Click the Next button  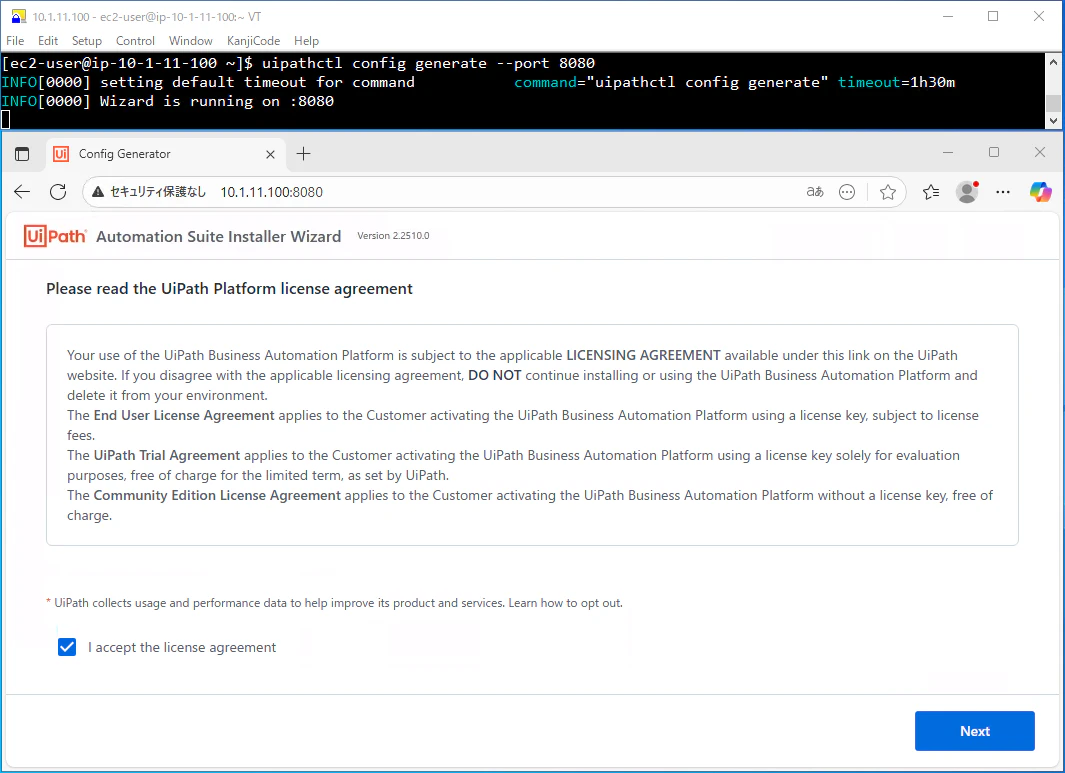coord(975,731)
